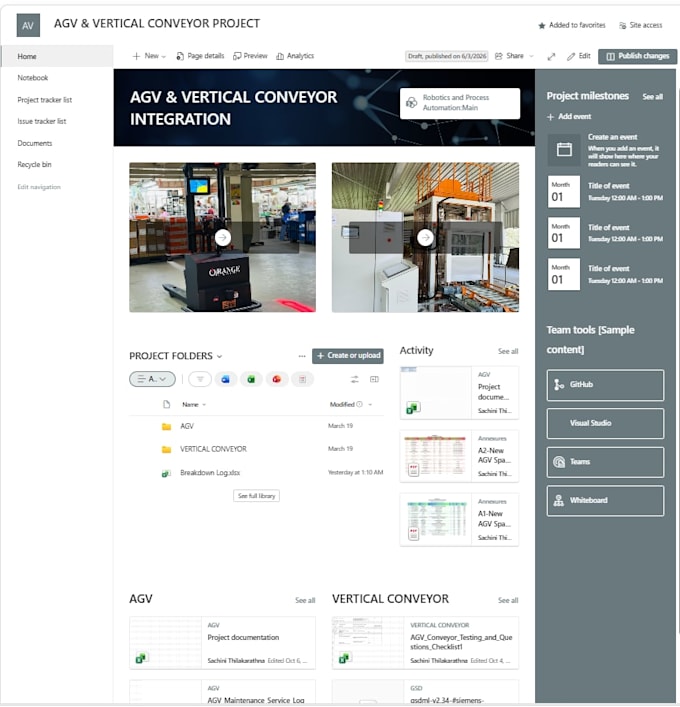Click See all beside AGV section
680x707 pixels.
(x=305, y=601)
